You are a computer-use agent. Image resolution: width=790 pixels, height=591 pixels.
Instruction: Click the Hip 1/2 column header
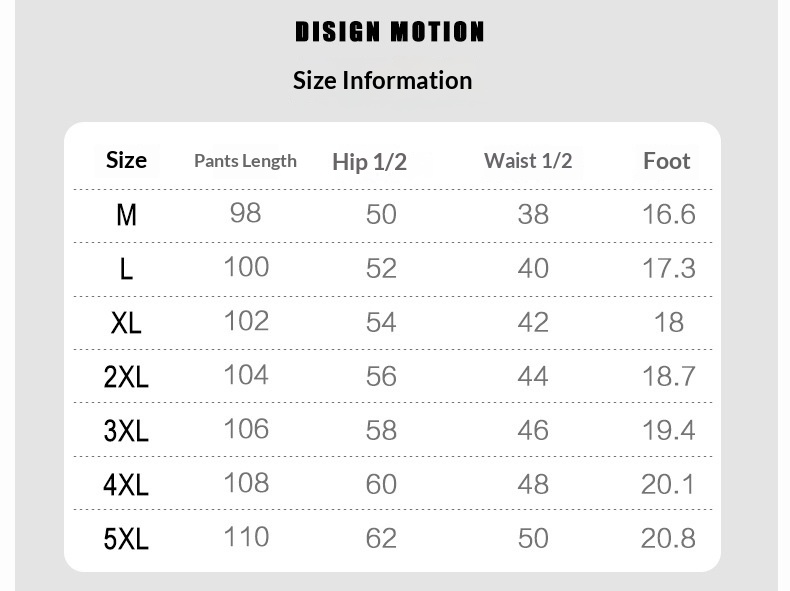pyautogui.click(x=369, y=162)
